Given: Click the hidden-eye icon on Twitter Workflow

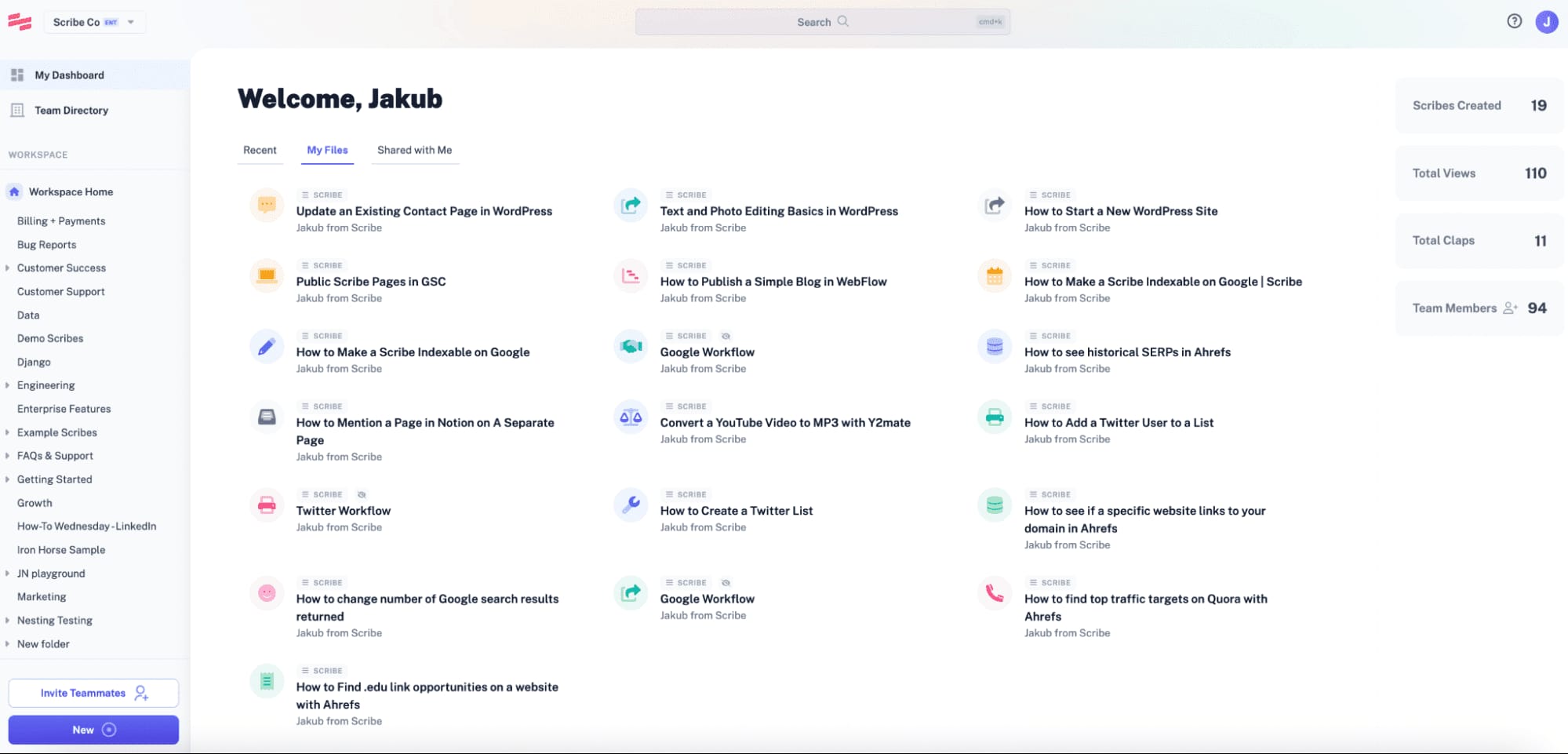Looking at the screenshot, I should 362,495.
